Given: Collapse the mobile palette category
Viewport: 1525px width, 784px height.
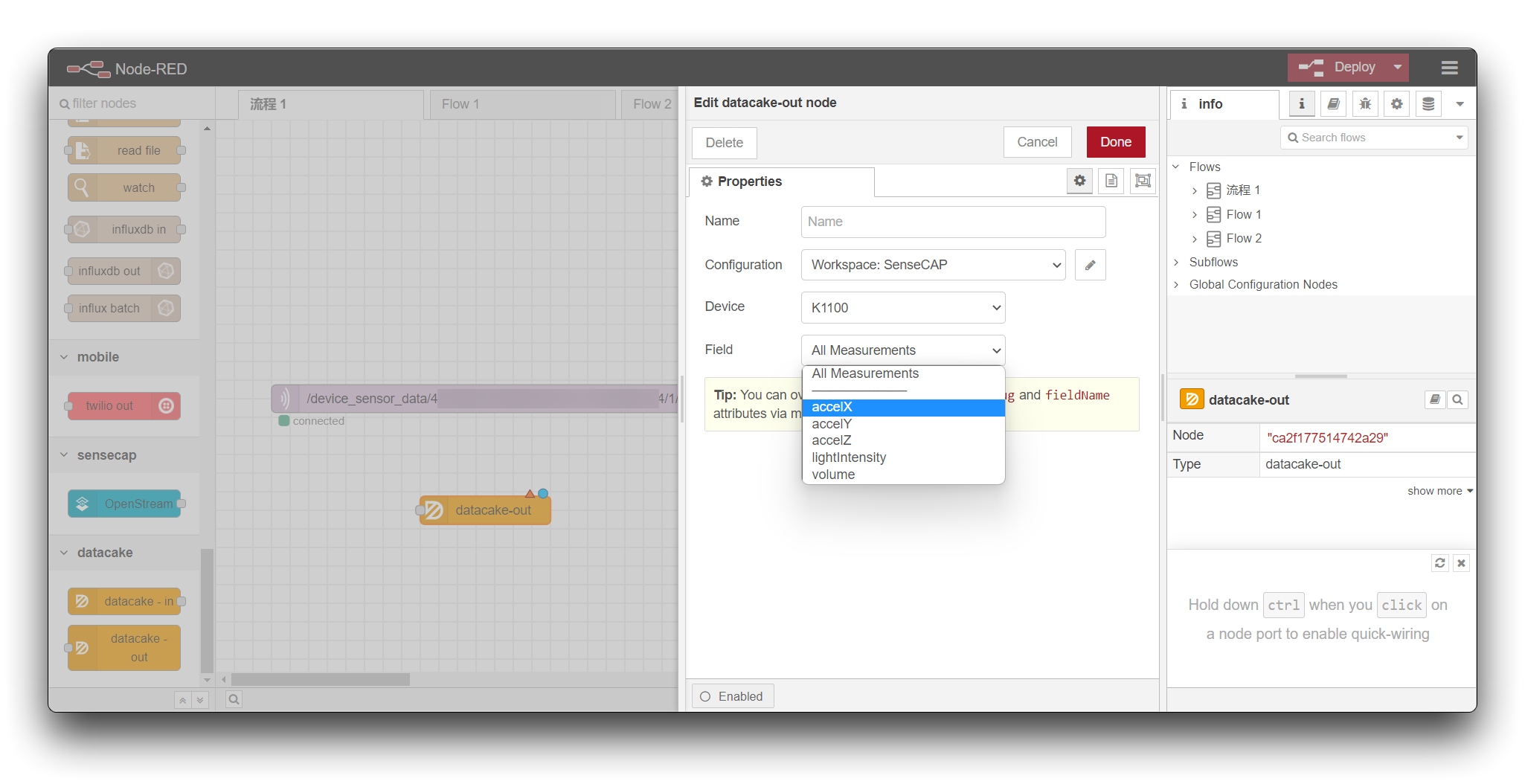Looking at the screenshot, I should tap(124, 357).
